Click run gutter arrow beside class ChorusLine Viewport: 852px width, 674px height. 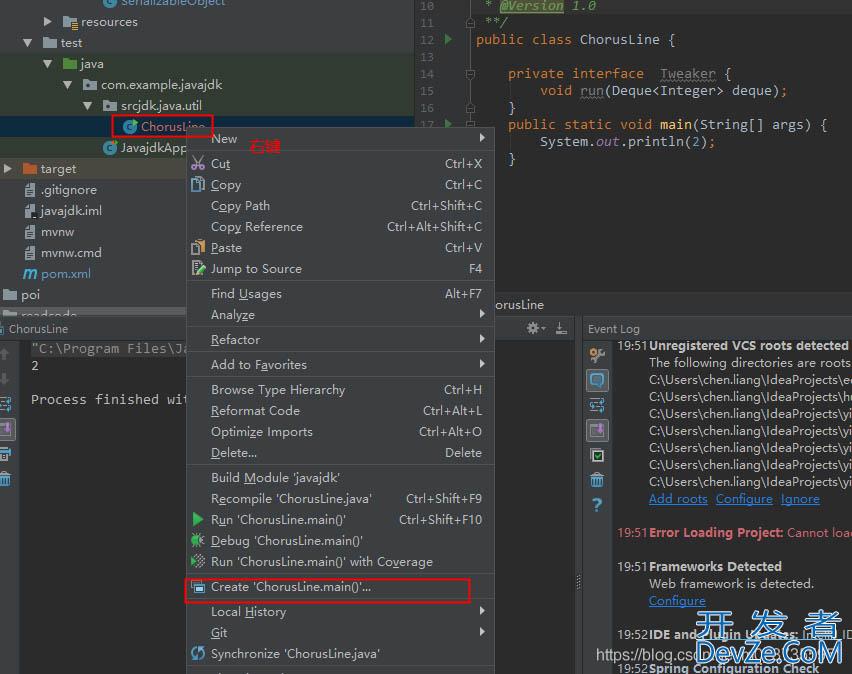coord(448,39)
